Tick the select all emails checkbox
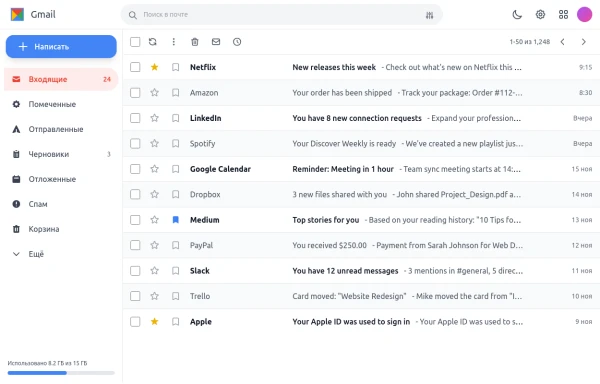 tap(135, 42)
